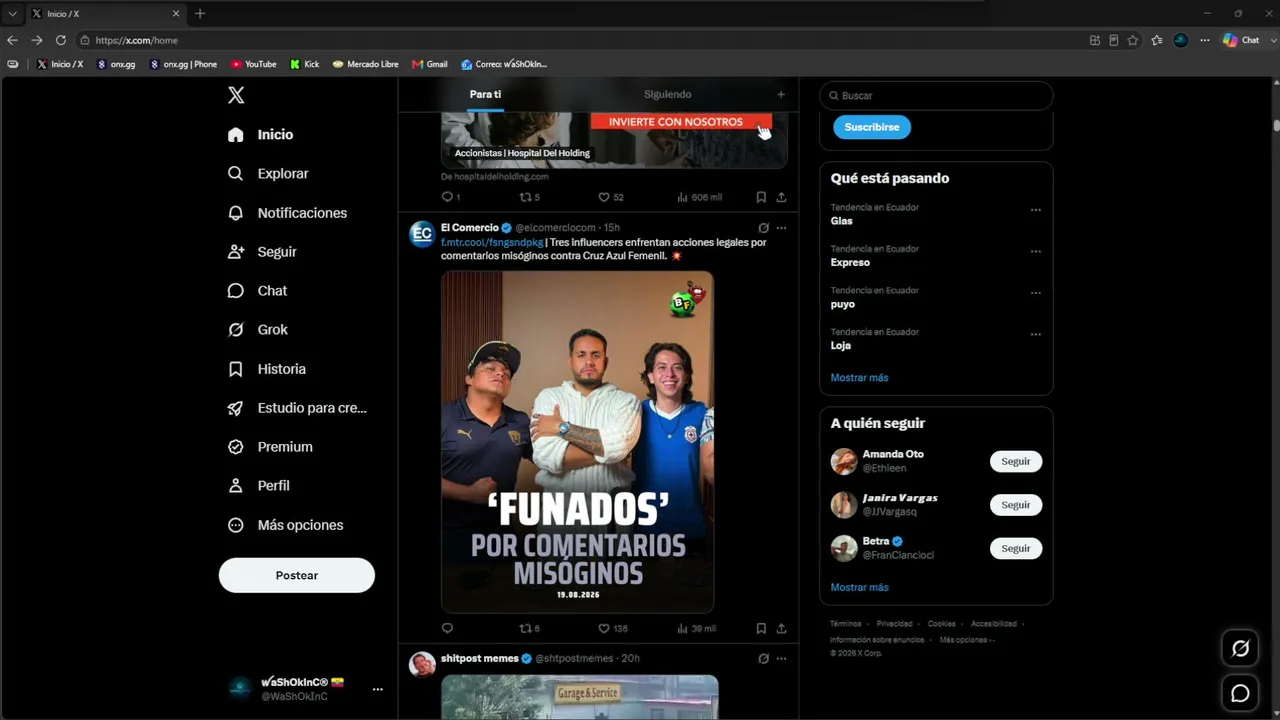Go to Inicio in the sidebar
This screenshot has width=1280, height=720.
tap(260, 134)
